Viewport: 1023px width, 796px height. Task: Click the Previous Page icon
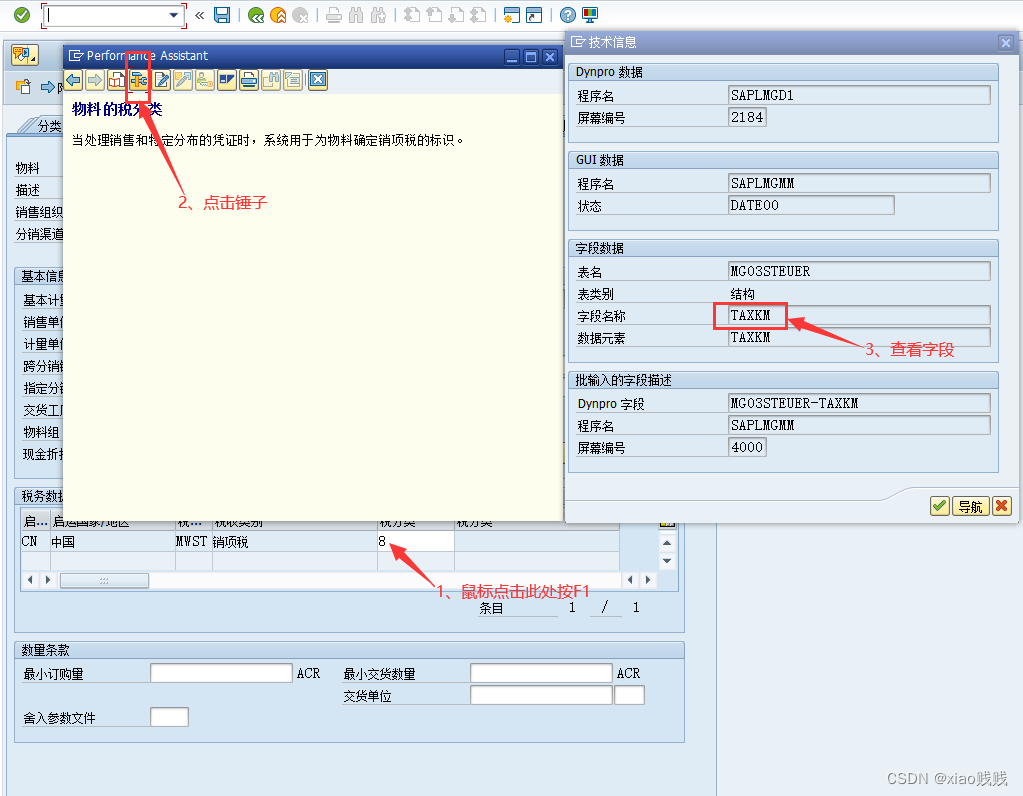point(434,15)
